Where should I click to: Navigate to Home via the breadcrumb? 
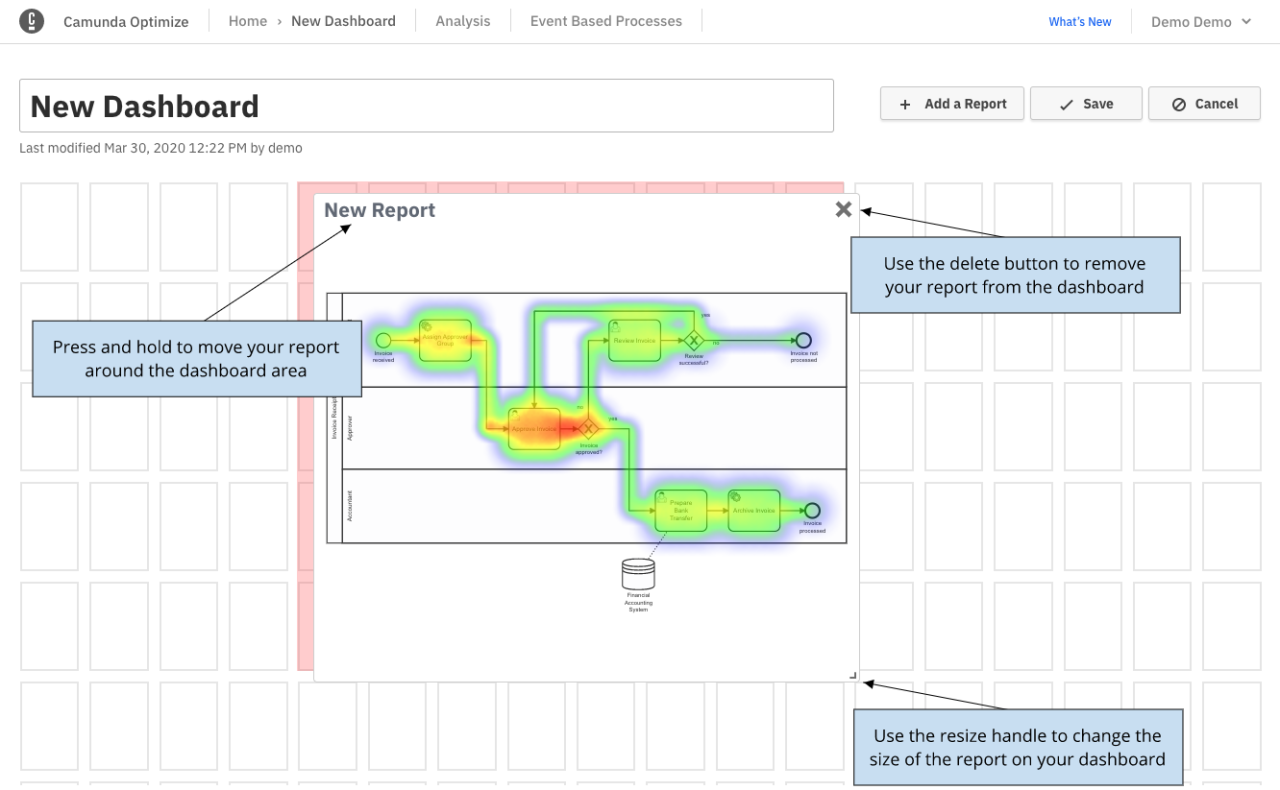coord(247,20)
